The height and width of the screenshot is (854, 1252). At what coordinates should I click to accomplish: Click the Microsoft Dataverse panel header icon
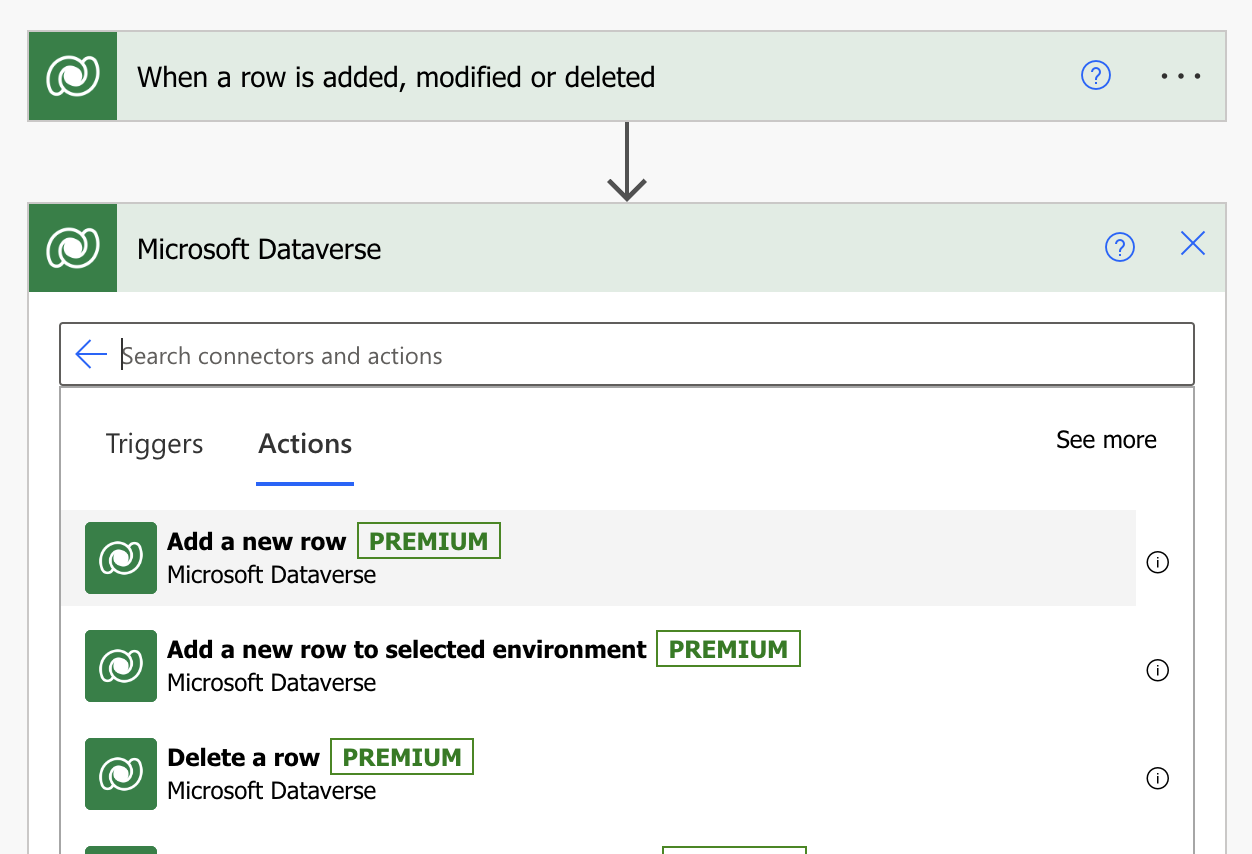pyautogui.click(x=73, y=248)
